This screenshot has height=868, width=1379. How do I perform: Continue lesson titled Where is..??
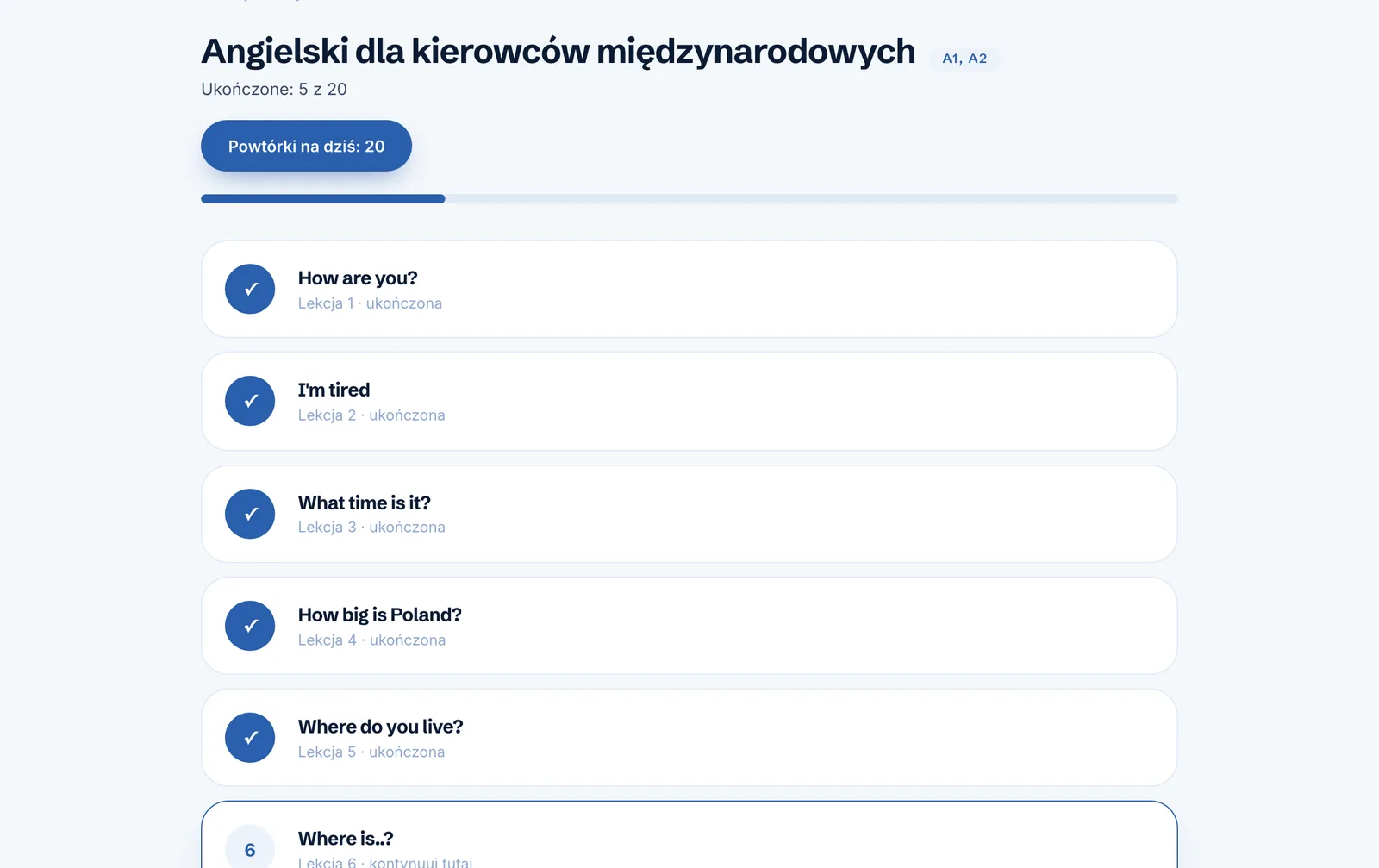coord(689,835)
